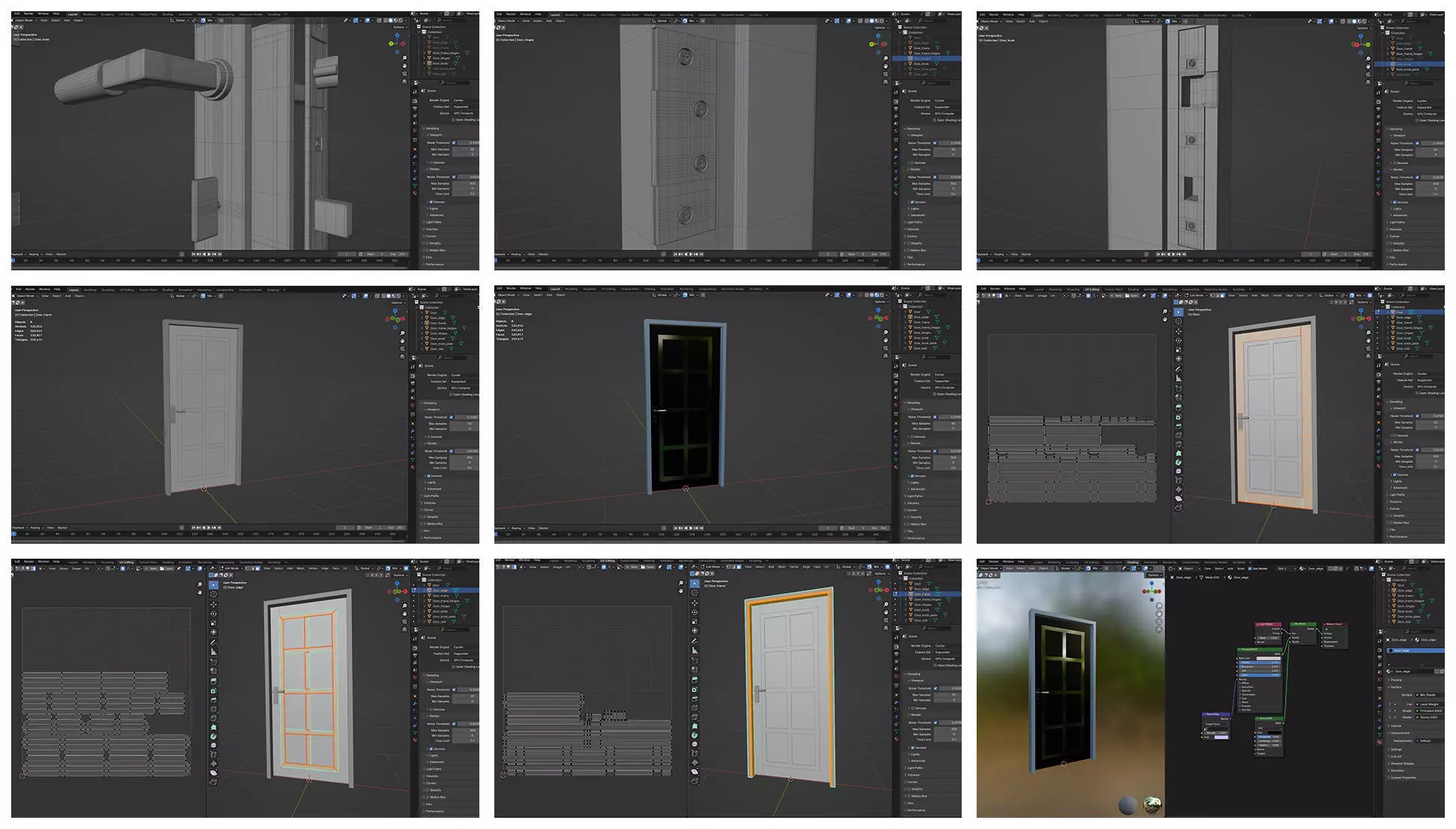Select Measure tool in orange panel-grid screenshot

point(214,651)
